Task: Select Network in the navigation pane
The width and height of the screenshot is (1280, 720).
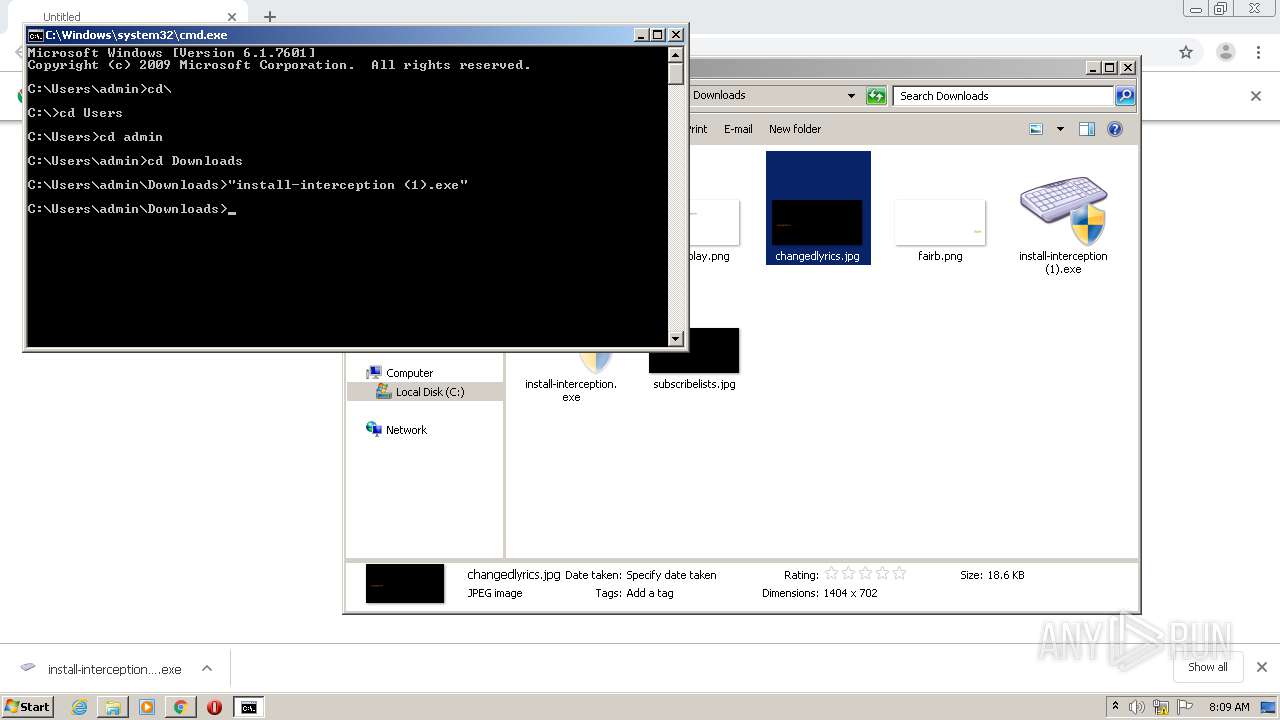Action: (406, 430)
